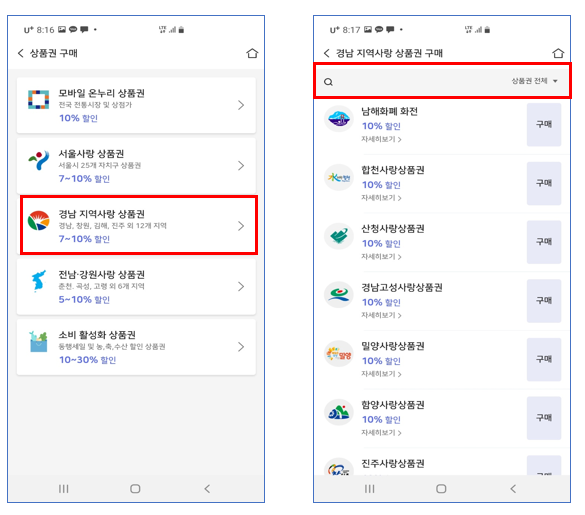585x515 pixels.
Task: Tap Android home button on right phone
Action: [x=441, y=489]
